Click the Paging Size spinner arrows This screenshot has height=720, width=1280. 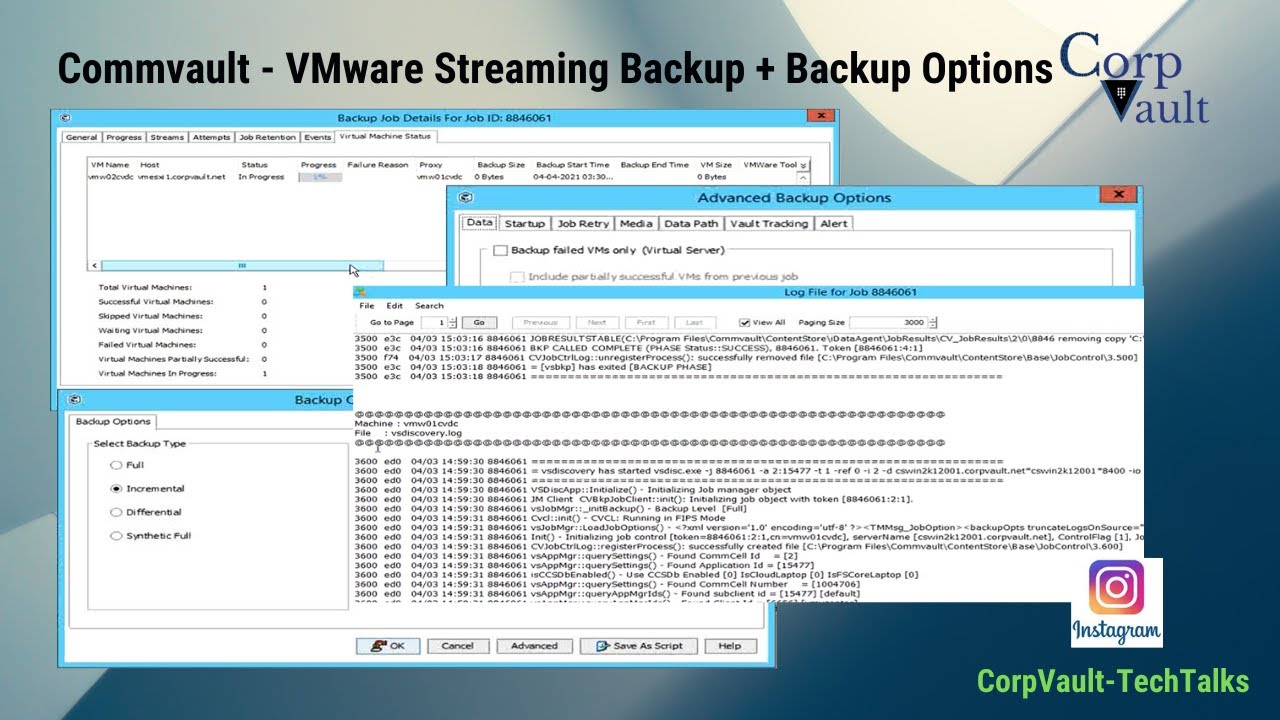(x=933, y=323)
